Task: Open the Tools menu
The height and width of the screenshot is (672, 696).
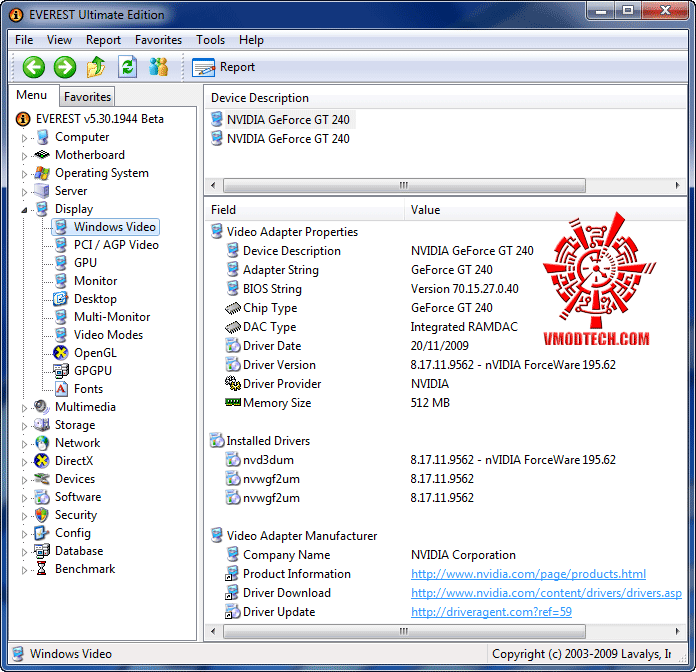Action: [x=210, y=40]
